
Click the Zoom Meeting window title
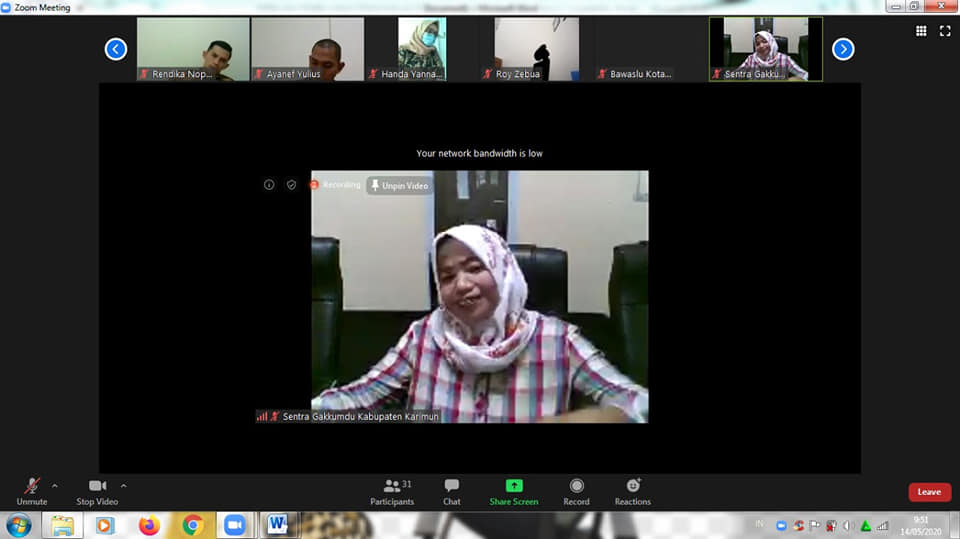click(42, 7)
